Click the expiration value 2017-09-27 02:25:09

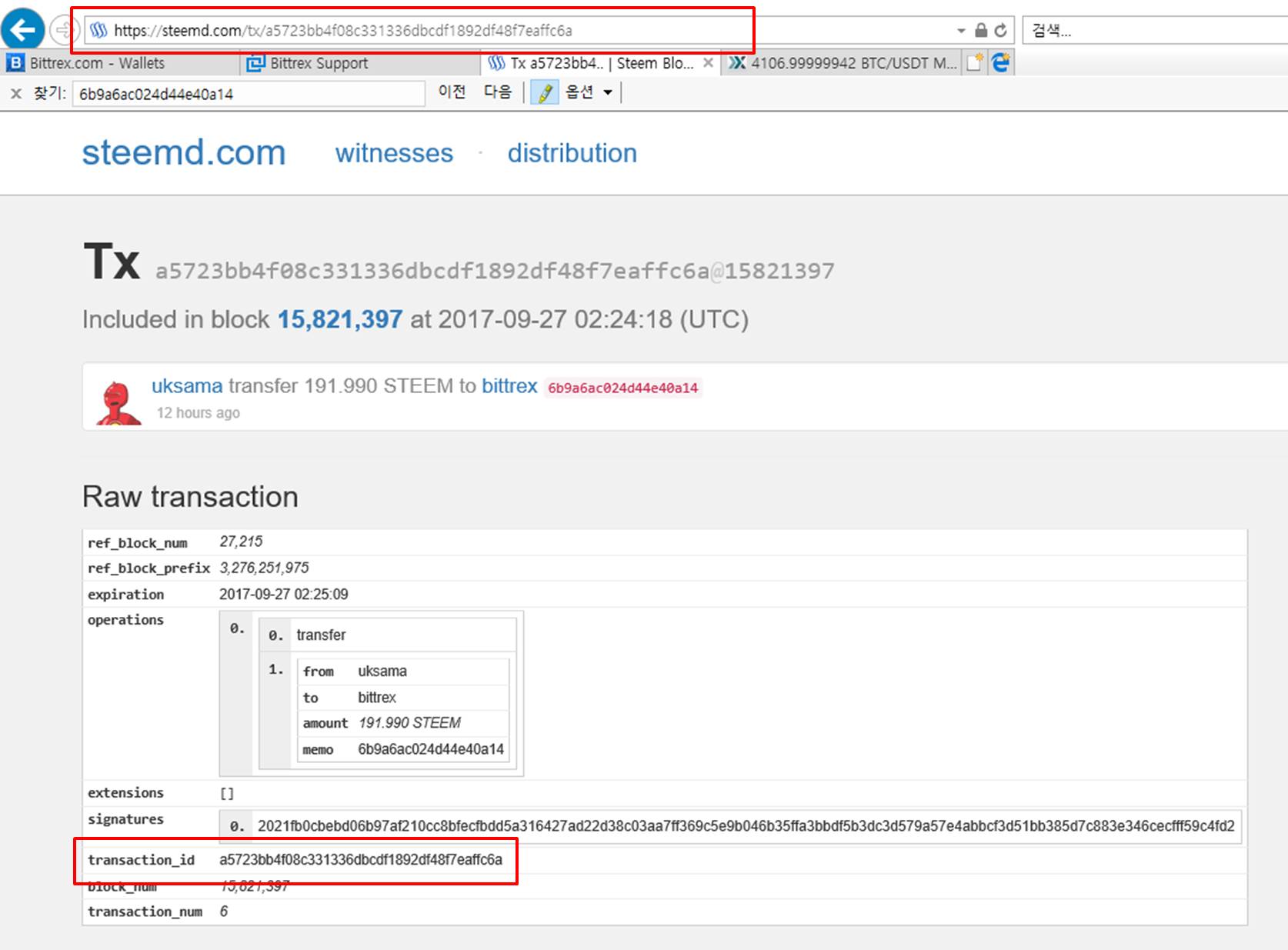pyautogui.click(x=283, y=594)
